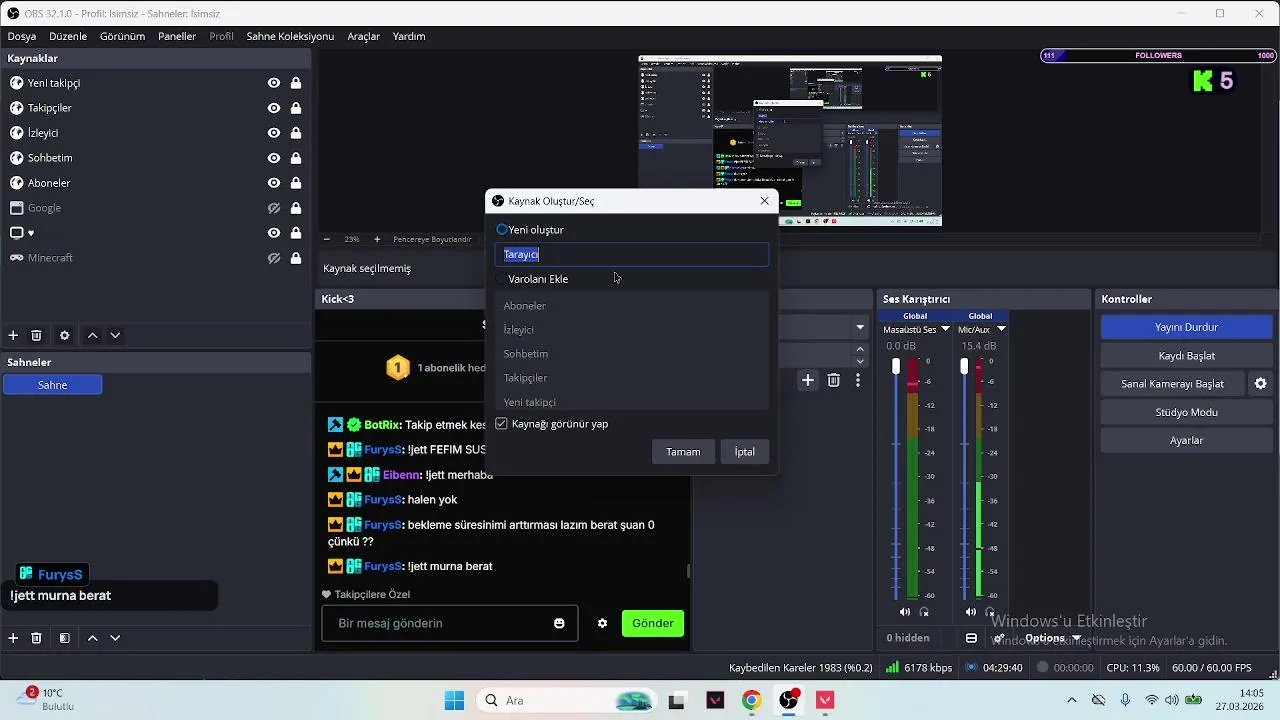Click the lock icon on the Takipçiler source
Screen dimensions: 1280x720
pos(296,108)
